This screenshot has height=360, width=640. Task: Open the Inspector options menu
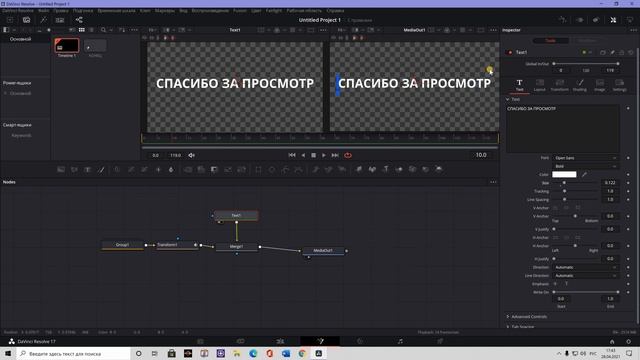click(633, 30)
